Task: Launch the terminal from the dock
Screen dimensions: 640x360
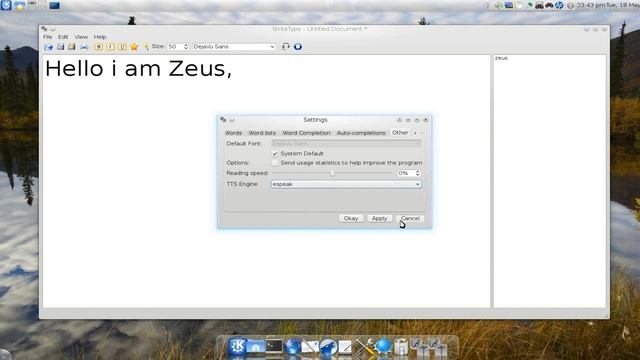Action: tap(274, 347)
